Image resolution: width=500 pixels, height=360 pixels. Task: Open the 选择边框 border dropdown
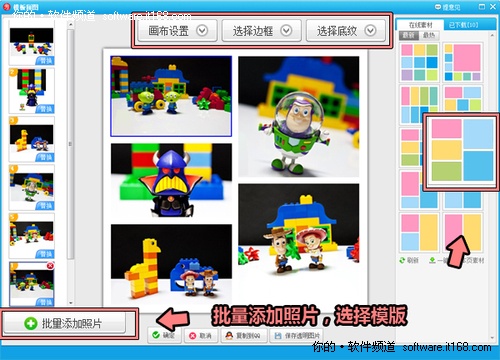coord(262,31)
